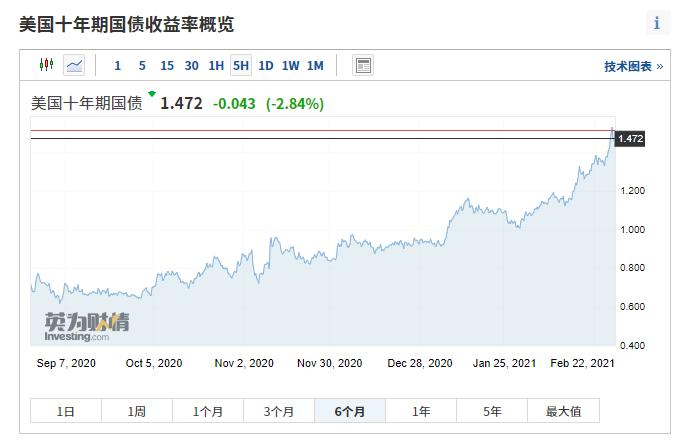Screen dimensions: 679x444
Task: Click the 1.472 price label on chart axis
Action: point(630,139)
